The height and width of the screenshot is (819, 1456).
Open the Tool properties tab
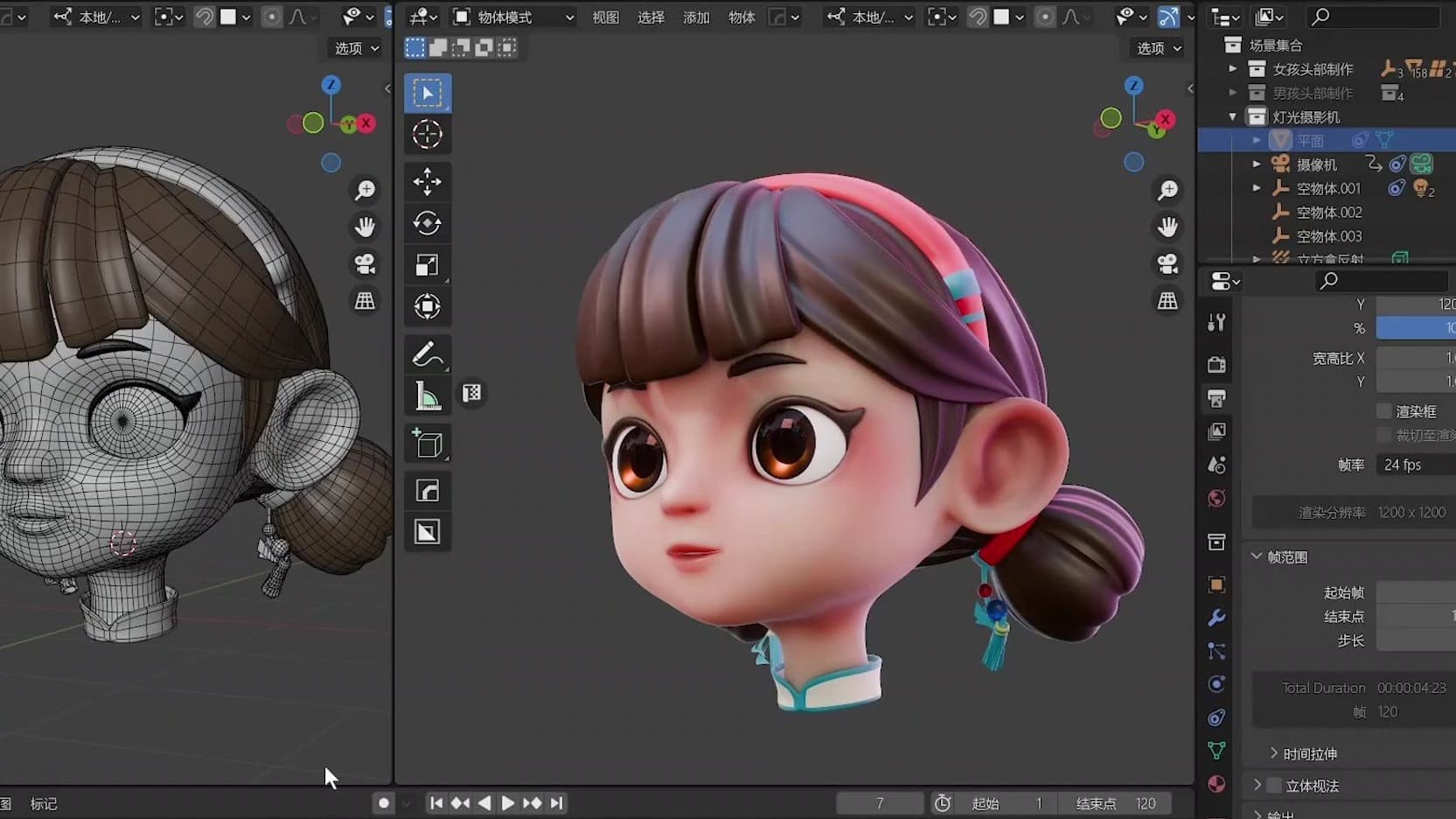pyautogui.click(x=1216, y=323)
